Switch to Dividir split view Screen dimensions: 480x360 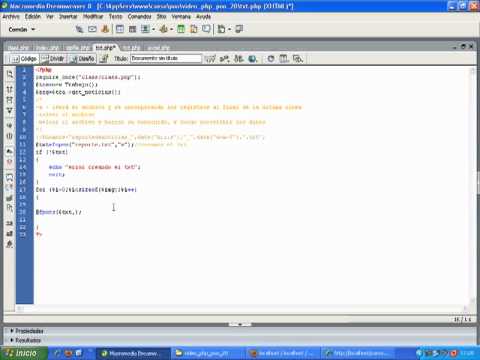[53, 59]
